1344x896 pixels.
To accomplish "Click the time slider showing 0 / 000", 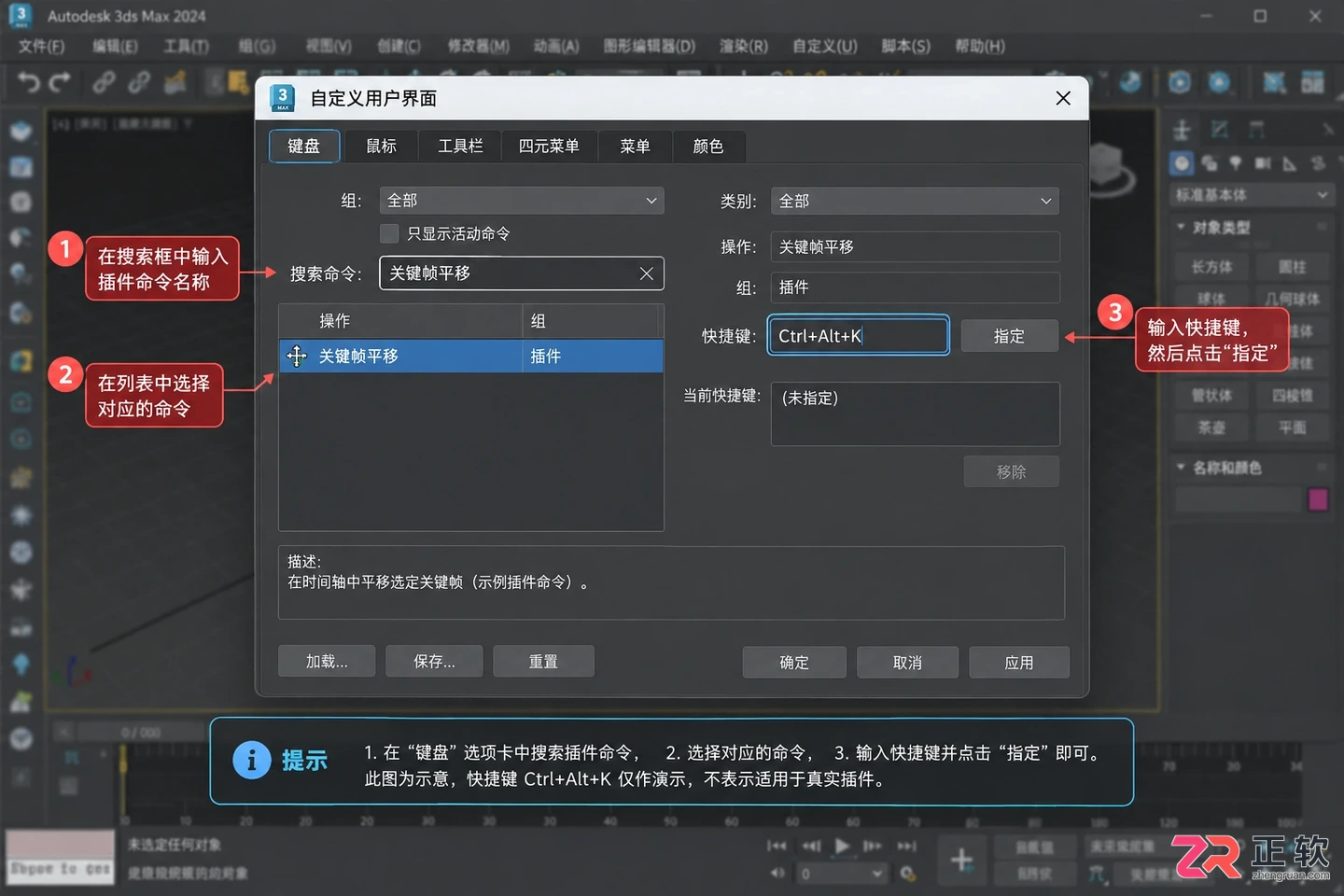I will [x=140, y=733].
